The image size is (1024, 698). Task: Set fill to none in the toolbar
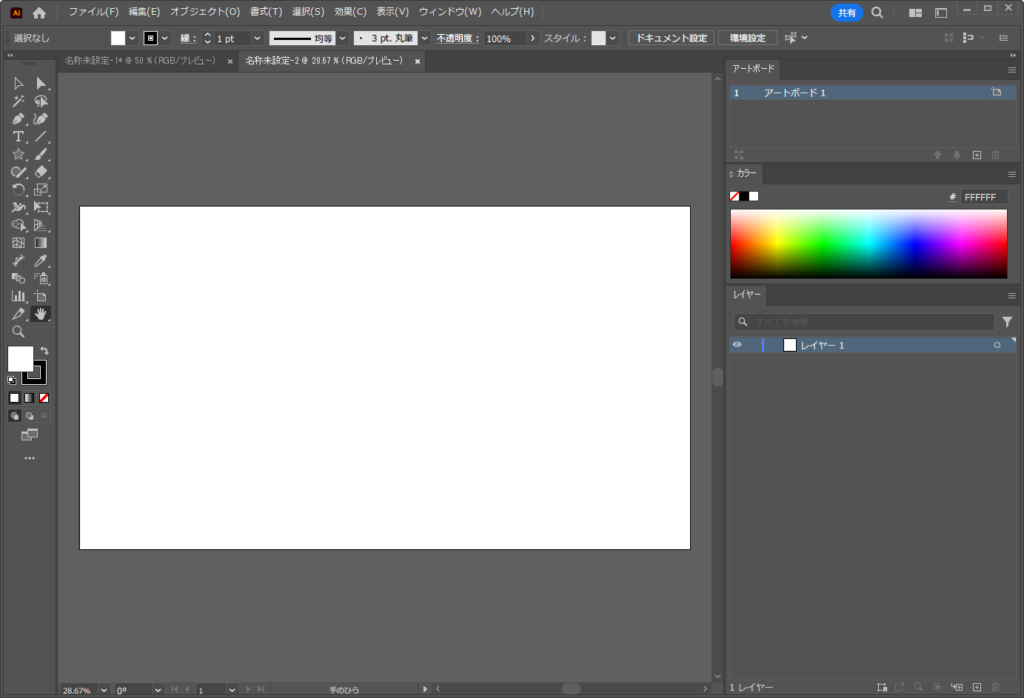[44, 398]
